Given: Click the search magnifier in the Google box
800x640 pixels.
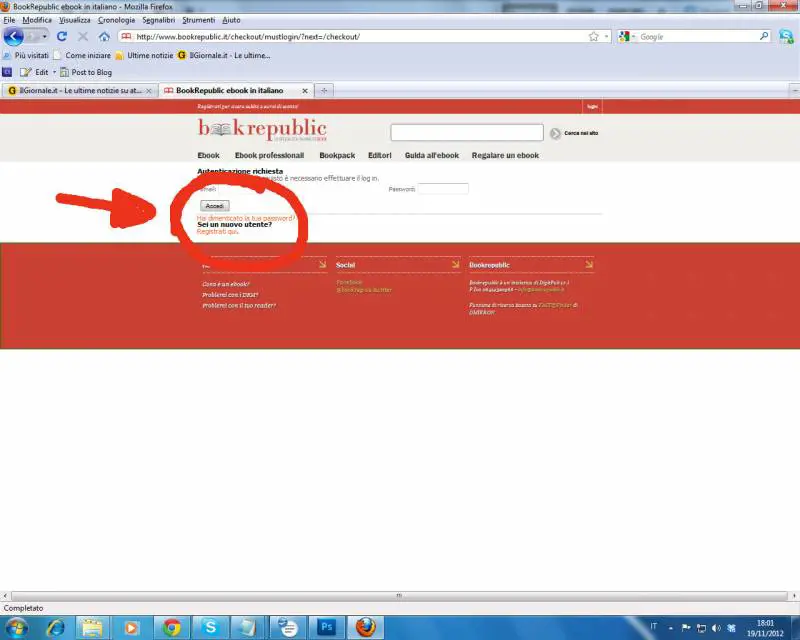Looking at the screenshot, I should (764, 36).
